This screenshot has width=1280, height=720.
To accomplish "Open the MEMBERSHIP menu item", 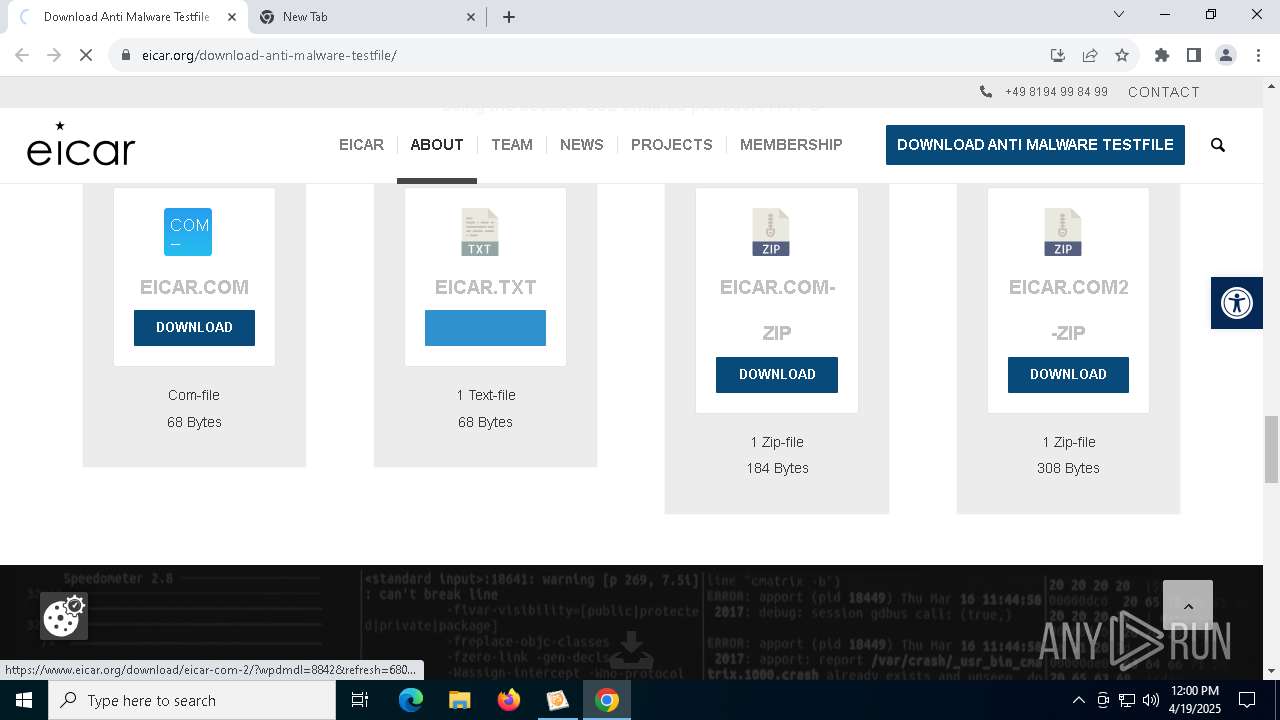I will [791, 145].
